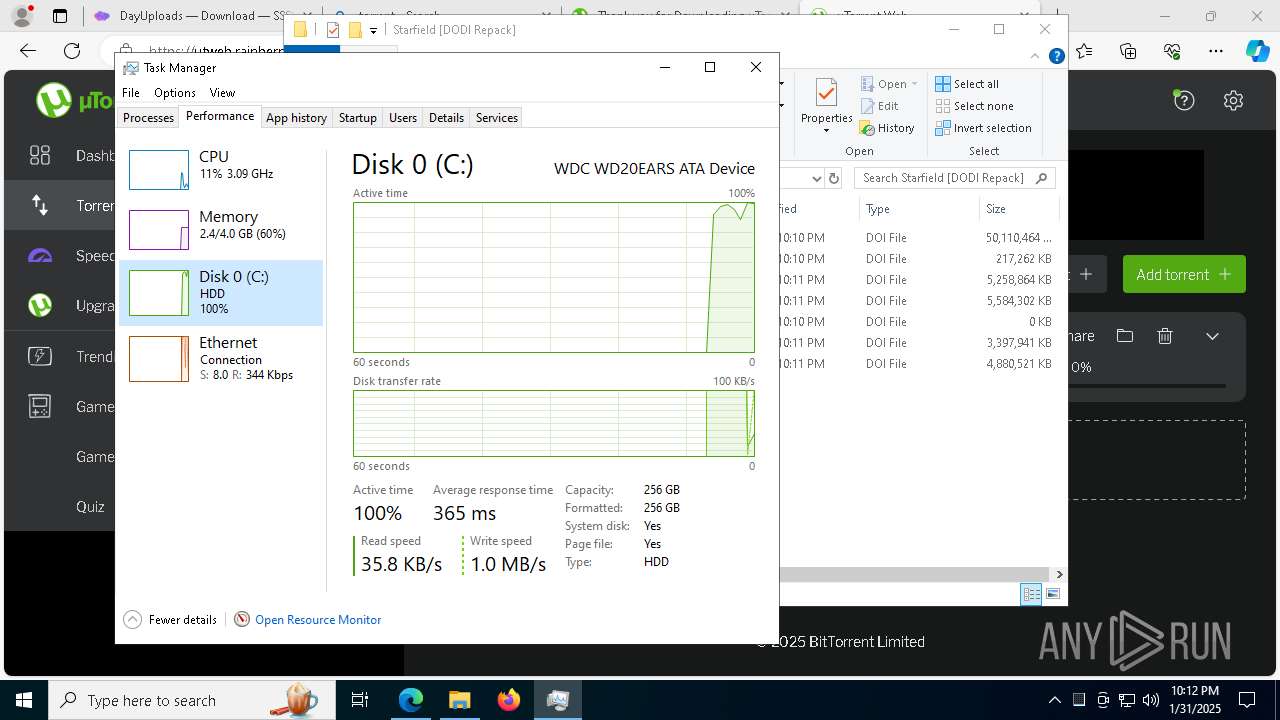This screenshot has height=720, width=1280.
Task: Open Edge Browser essentials heart icon
Action: tap(1172, 50)
